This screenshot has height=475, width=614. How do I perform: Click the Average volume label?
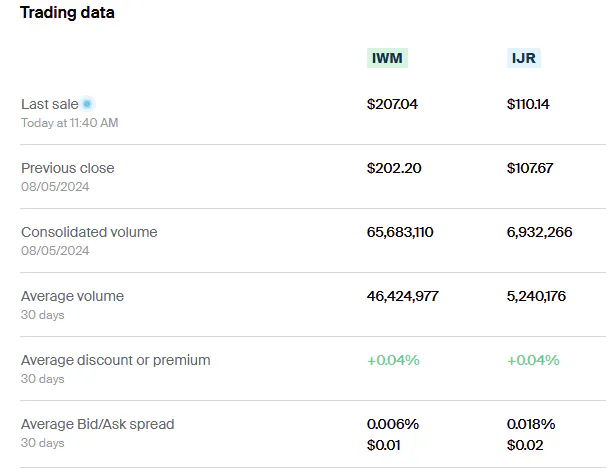coord(72,296)
